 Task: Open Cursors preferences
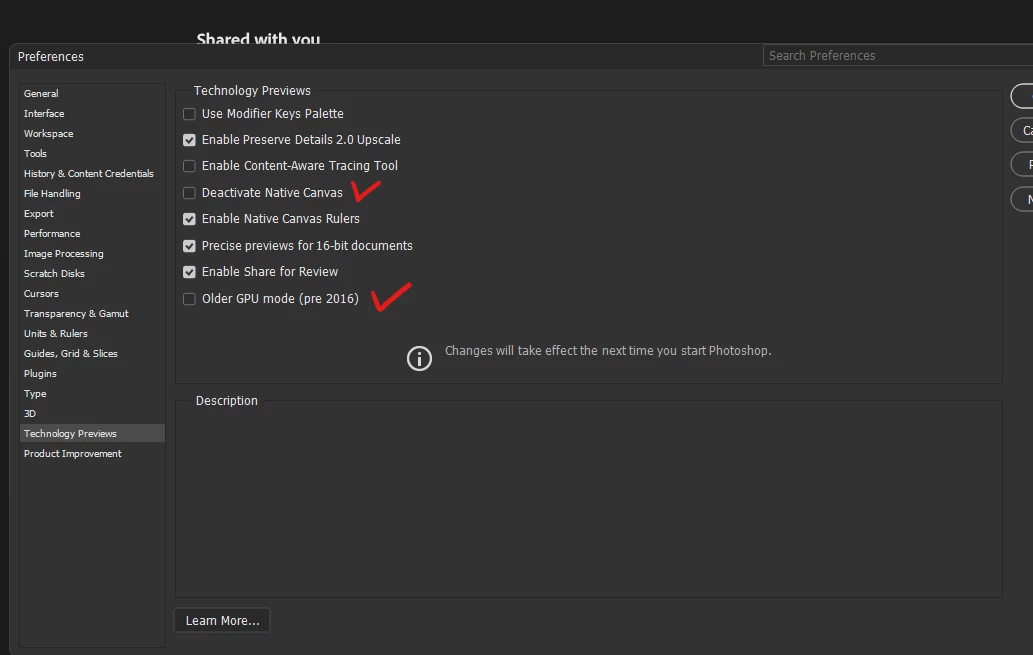(92, 293)
